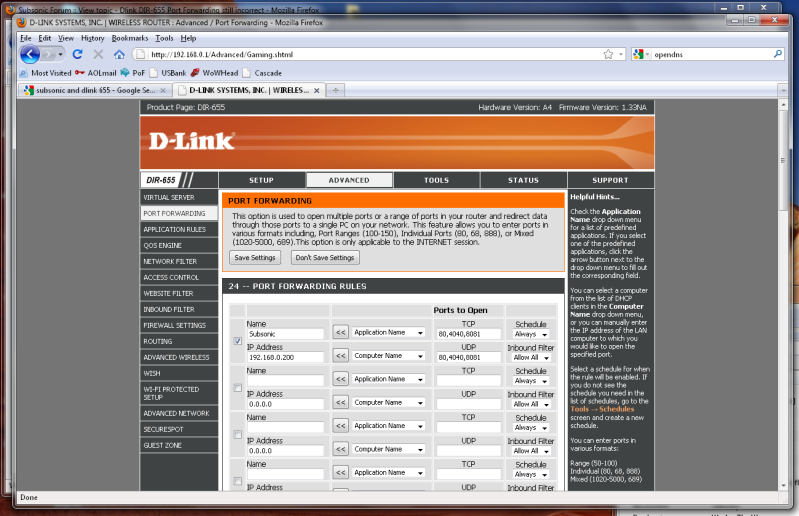Click the TCP ports field with 80,4040,8081
The height and width of the screenshot is (516, 799).
point(469,334)
